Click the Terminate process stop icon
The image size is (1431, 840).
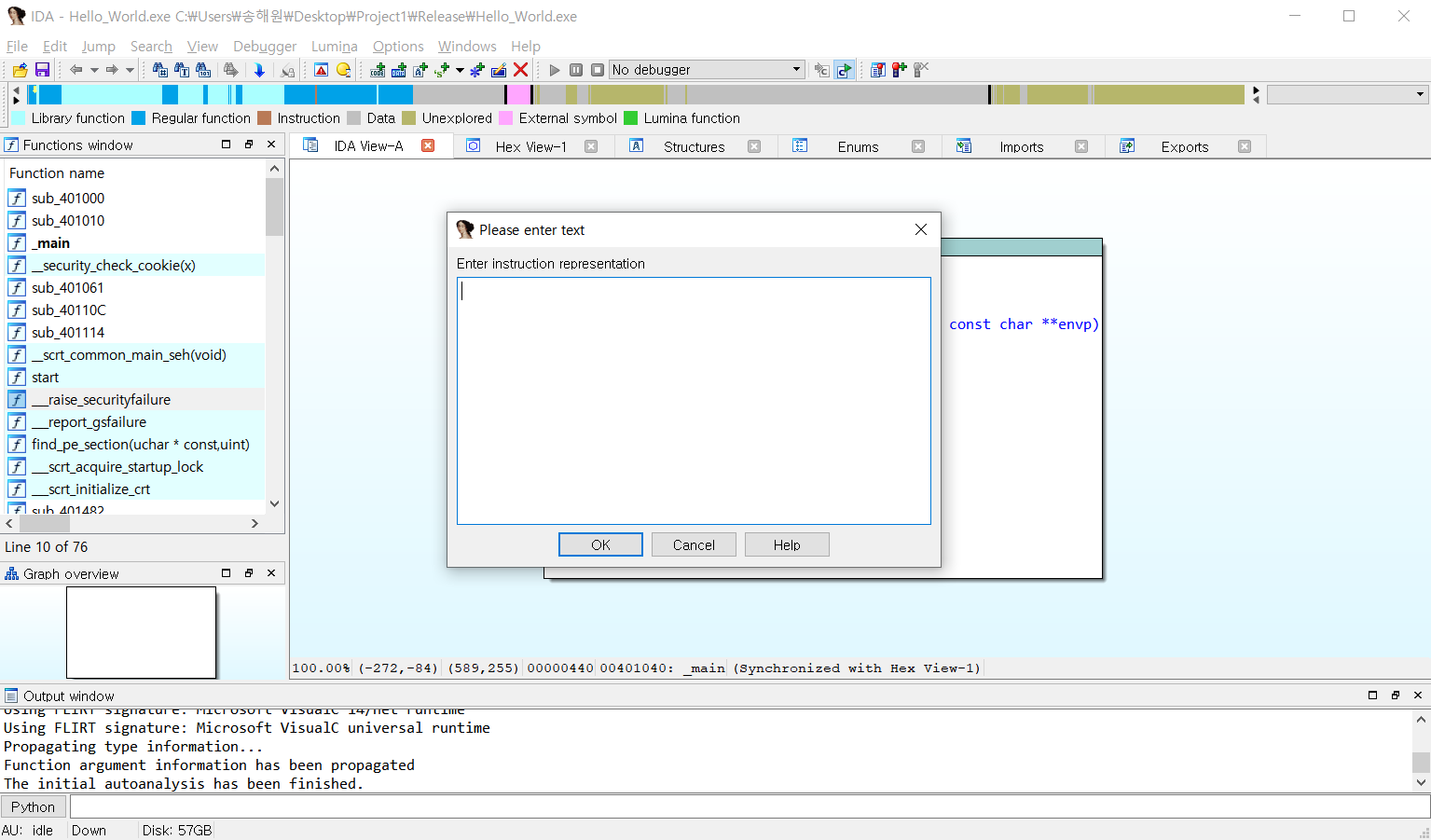(x=598, y=70)
